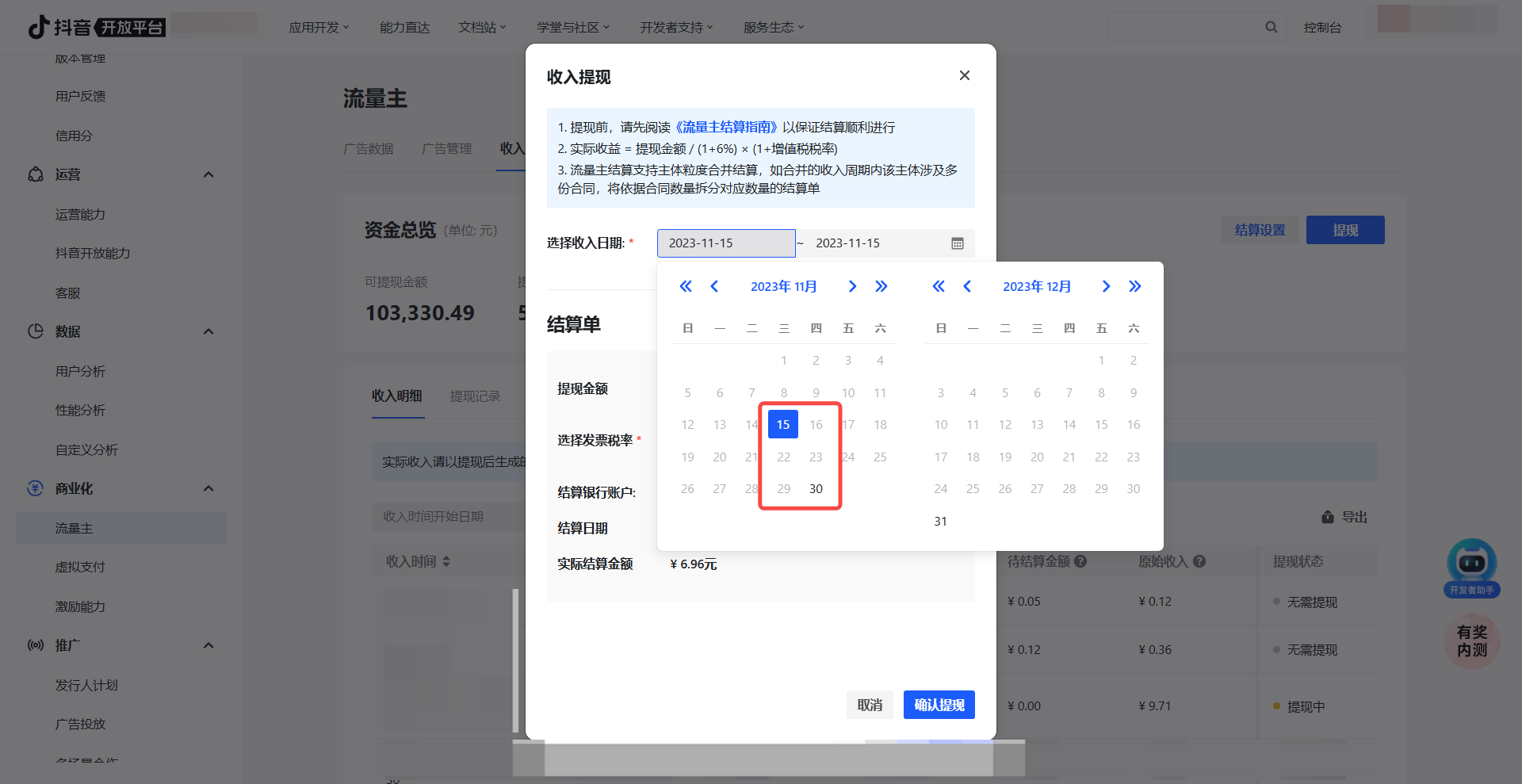Viewport: 1522px width, 784px height.
Task: Click the 导出 export icon
Action: pos(1328,517)
